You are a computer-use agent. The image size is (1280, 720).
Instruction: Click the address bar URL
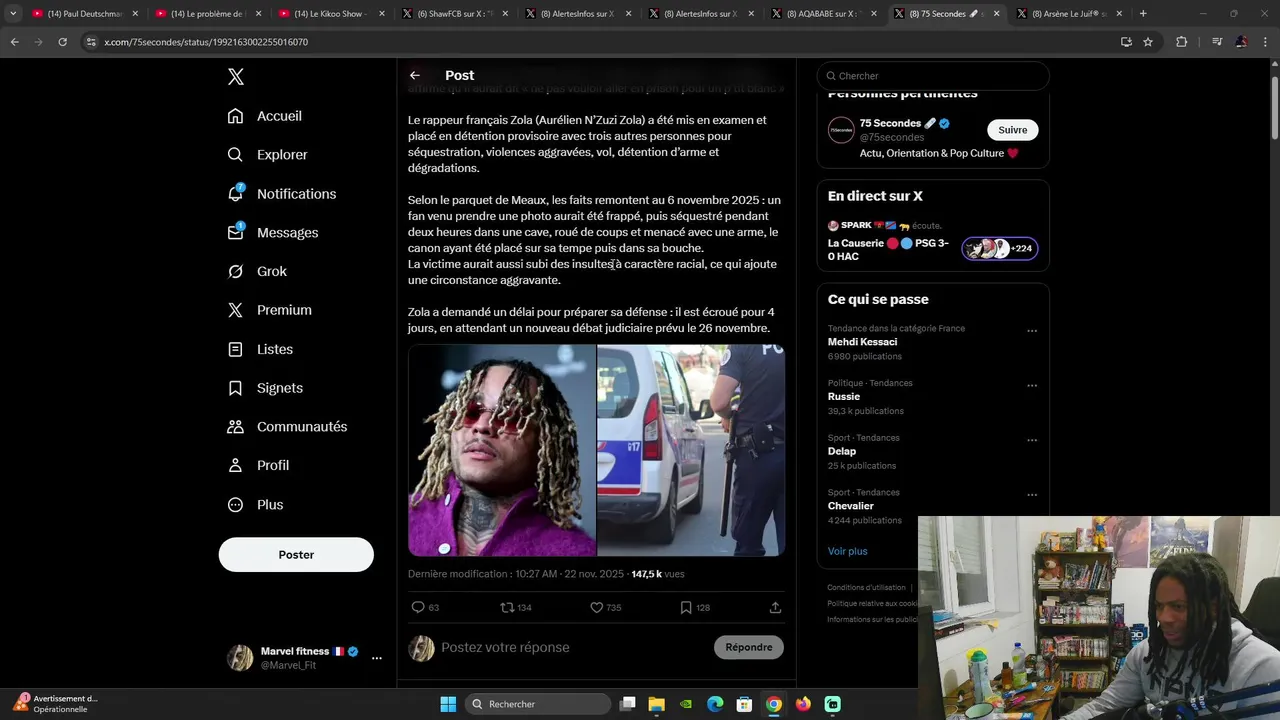coord(206,42)
